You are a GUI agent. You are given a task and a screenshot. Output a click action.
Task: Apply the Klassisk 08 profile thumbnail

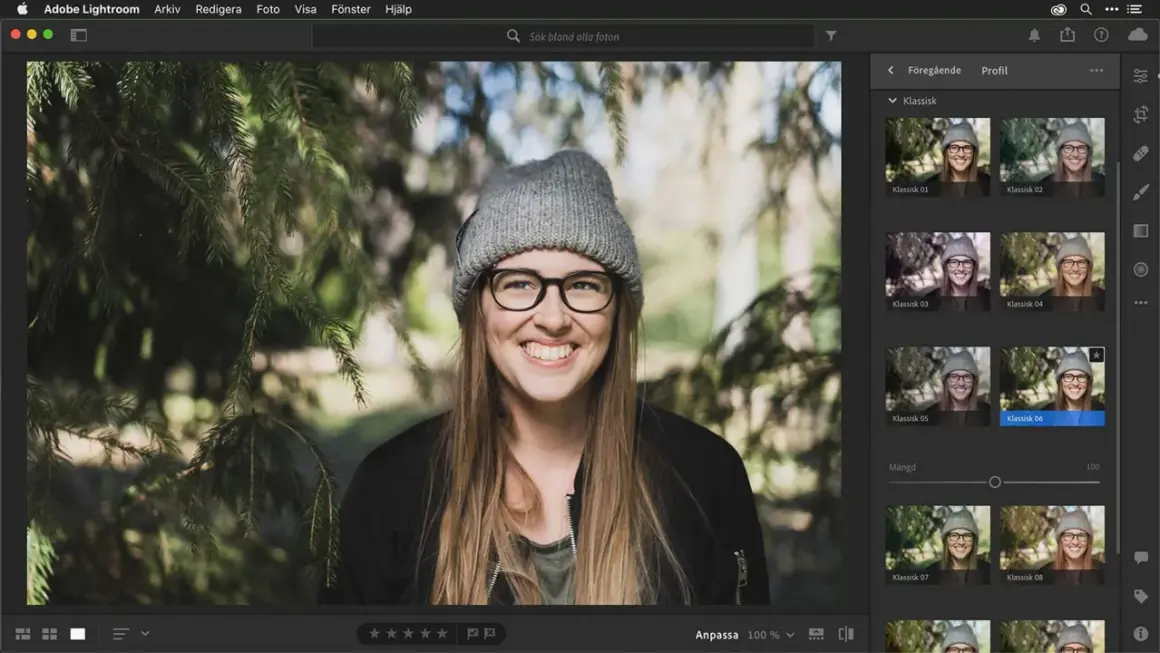(1052, 544)
